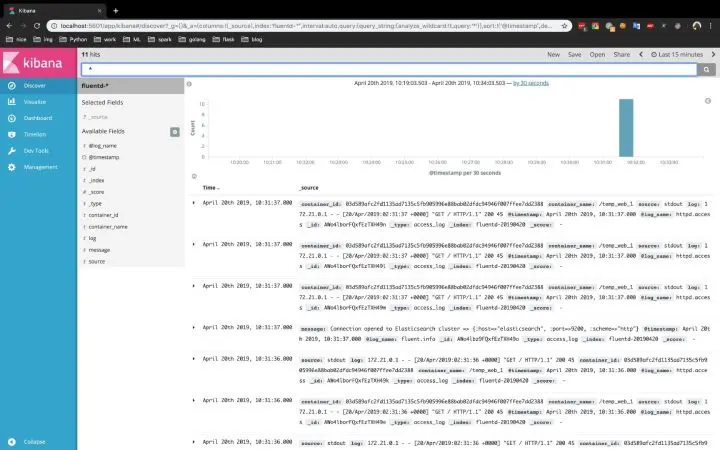Image resolution: width=720 pixels, height=450 pixels.
Task: Select the container_name field
Action: (x=108, y=227)
